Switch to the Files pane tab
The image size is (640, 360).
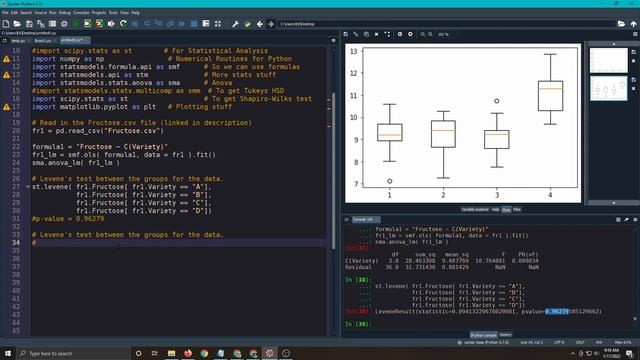pos(517,209)
